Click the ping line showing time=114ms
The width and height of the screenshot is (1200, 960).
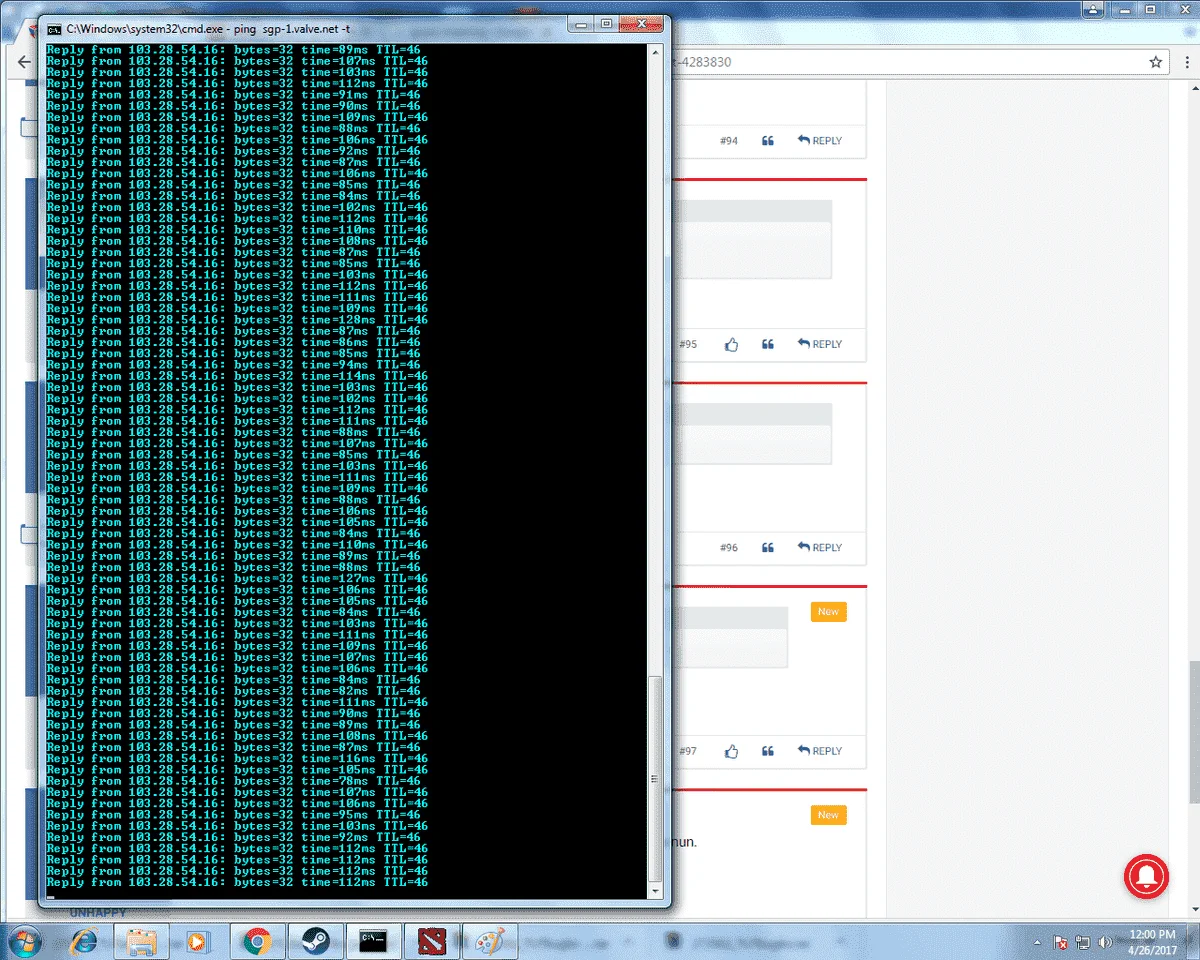tap(237, 376)
